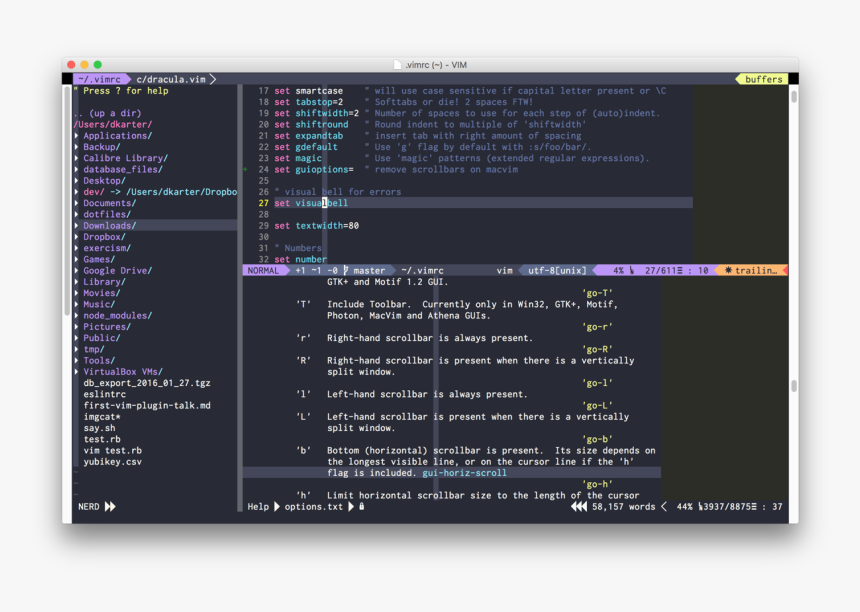This screenshot has height=612, width=860.
Task: Click the read-only lock icon
Action: coord(362,507)
